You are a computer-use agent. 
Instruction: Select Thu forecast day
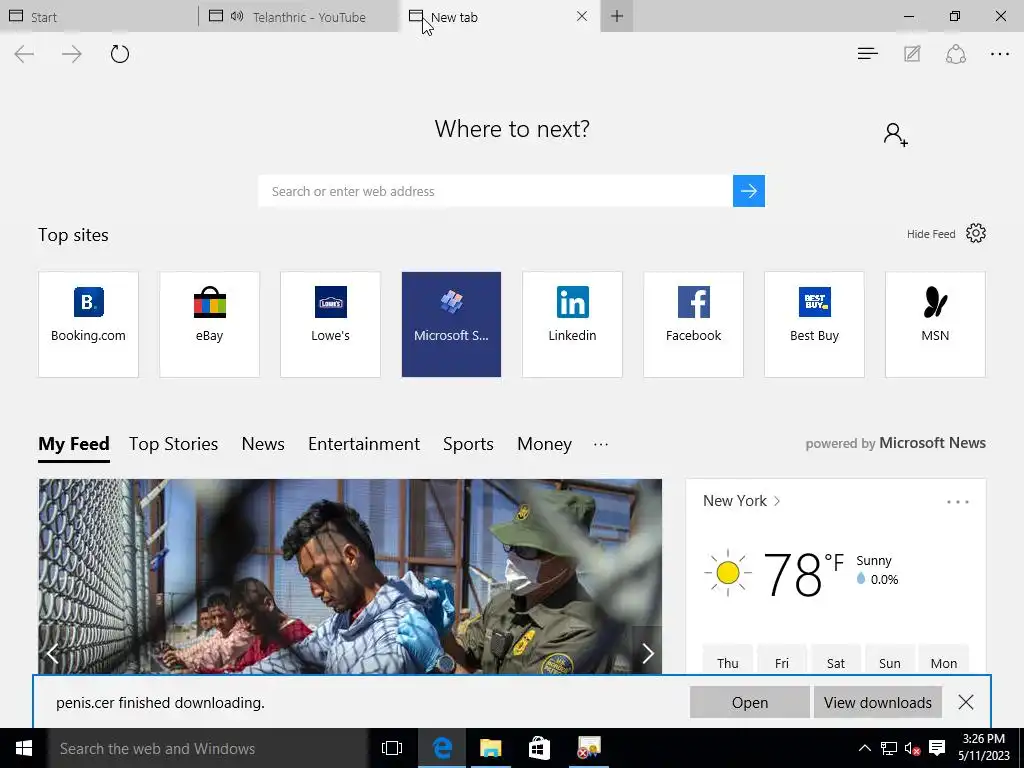(728, 661)
